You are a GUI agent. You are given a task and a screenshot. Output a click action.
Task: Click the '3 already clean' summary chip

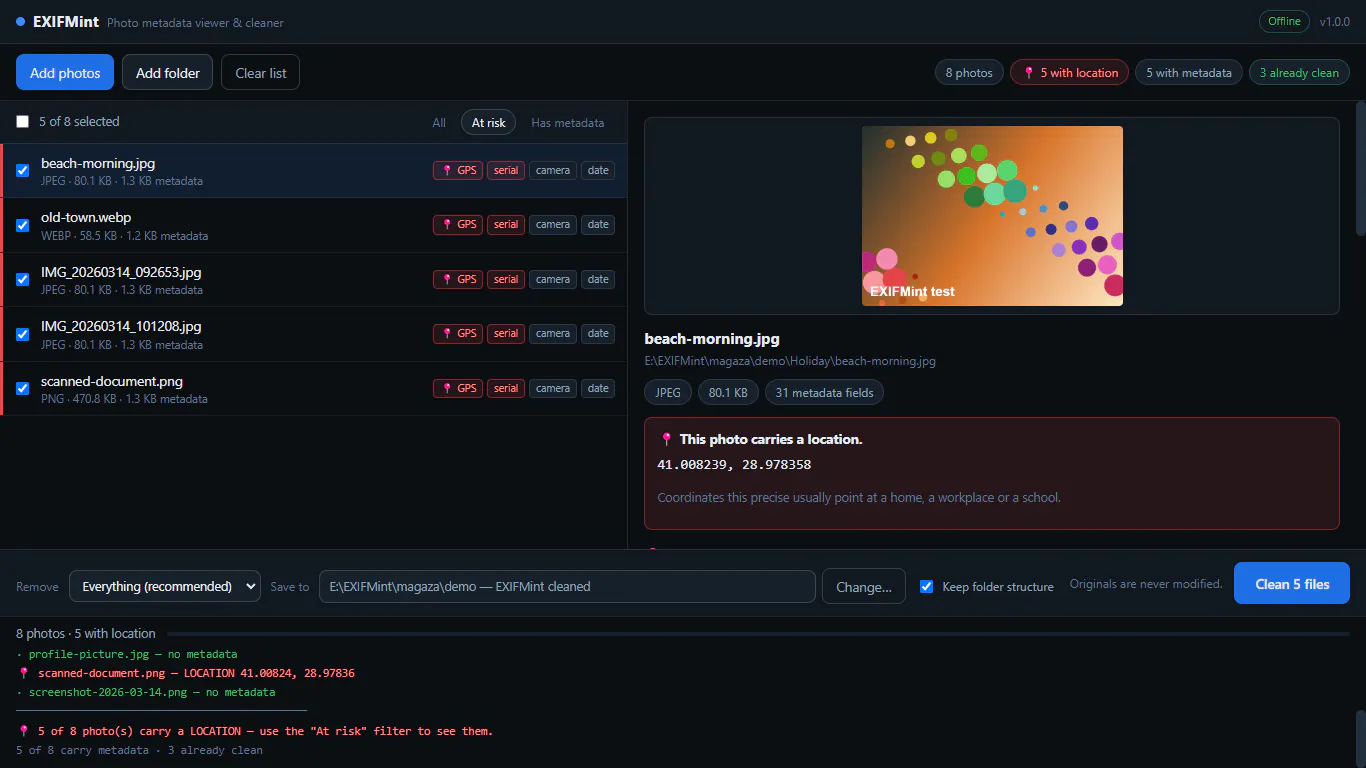pos(1299,73)
